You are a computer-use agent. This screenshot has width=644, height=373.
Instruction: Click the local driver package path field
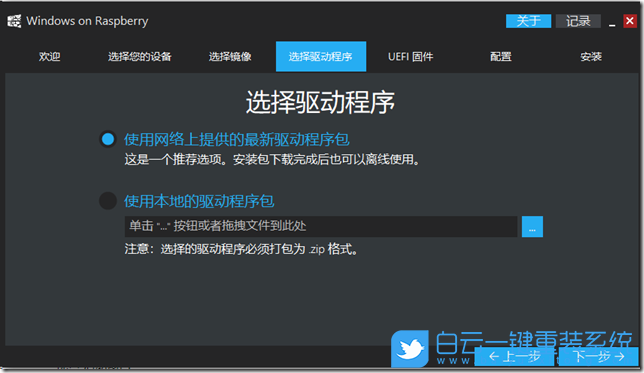[x=321, y=226]
